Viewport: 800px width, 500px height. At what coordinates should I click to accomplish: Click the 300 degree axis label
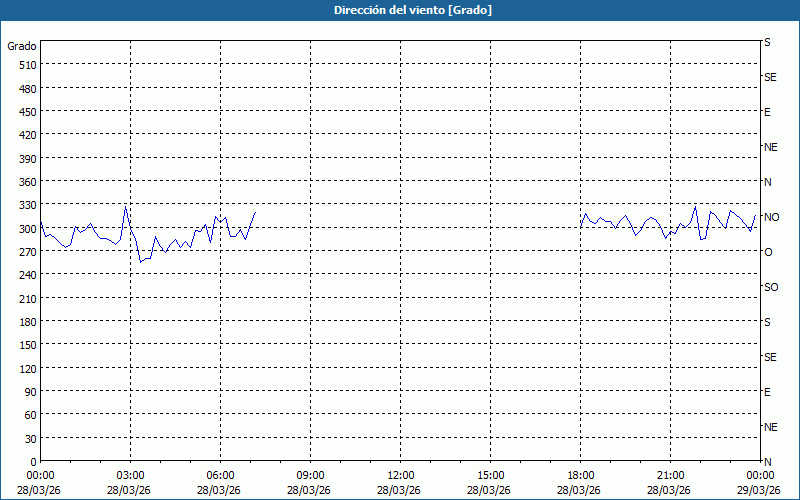[x=28, y=229]
